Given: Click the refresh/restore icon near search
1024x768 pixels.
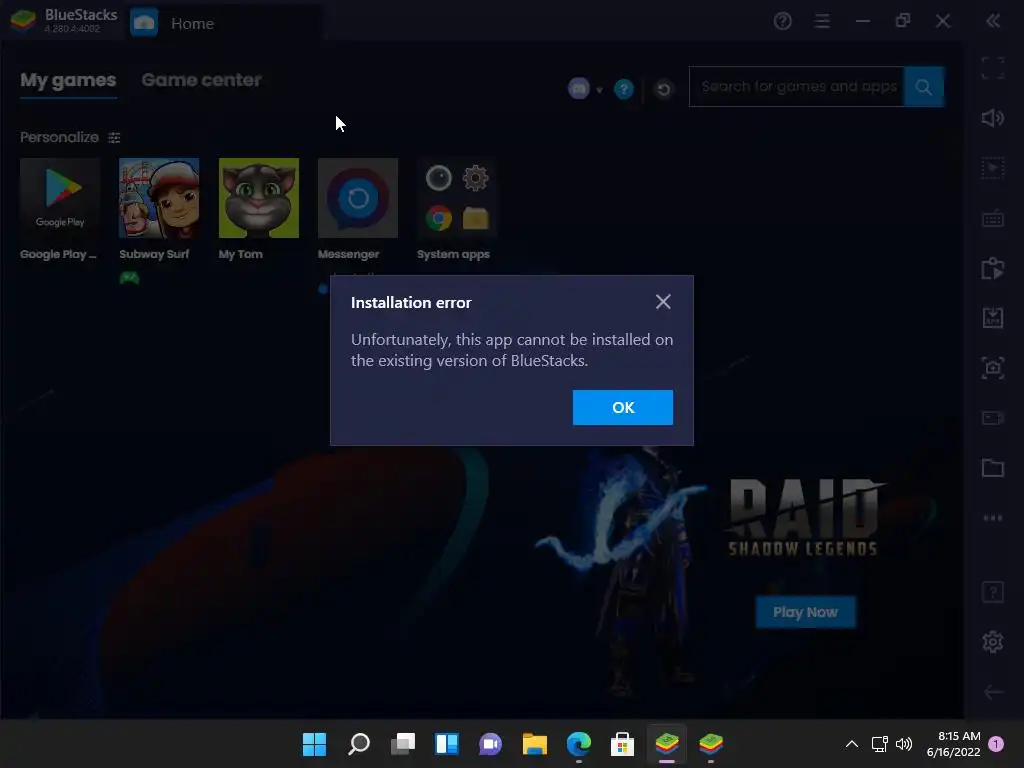Looking at the screenshot, I should coord(664,89).
